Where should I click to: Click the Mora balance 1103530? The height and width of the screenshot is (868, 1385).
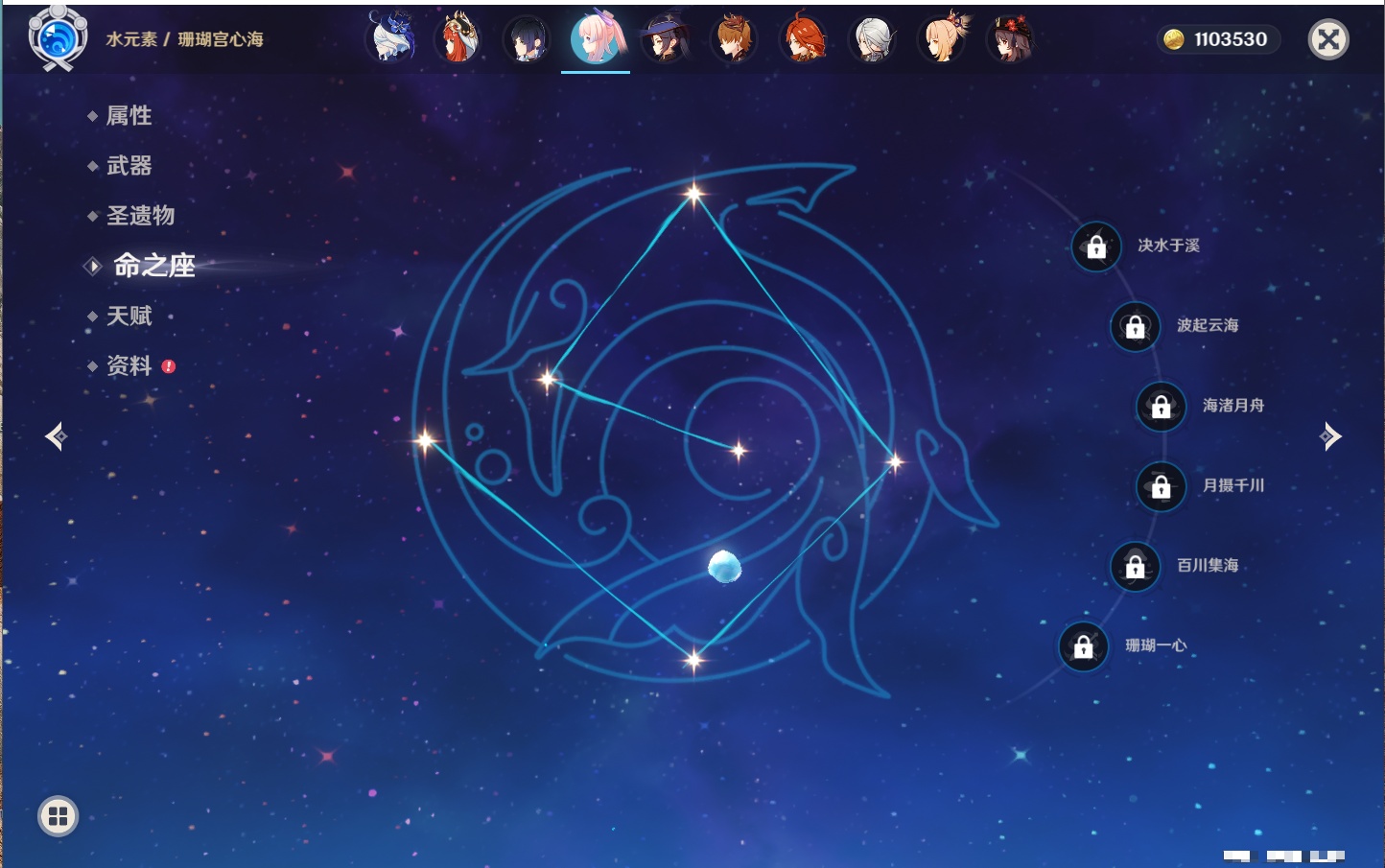tap(1231, 39)
